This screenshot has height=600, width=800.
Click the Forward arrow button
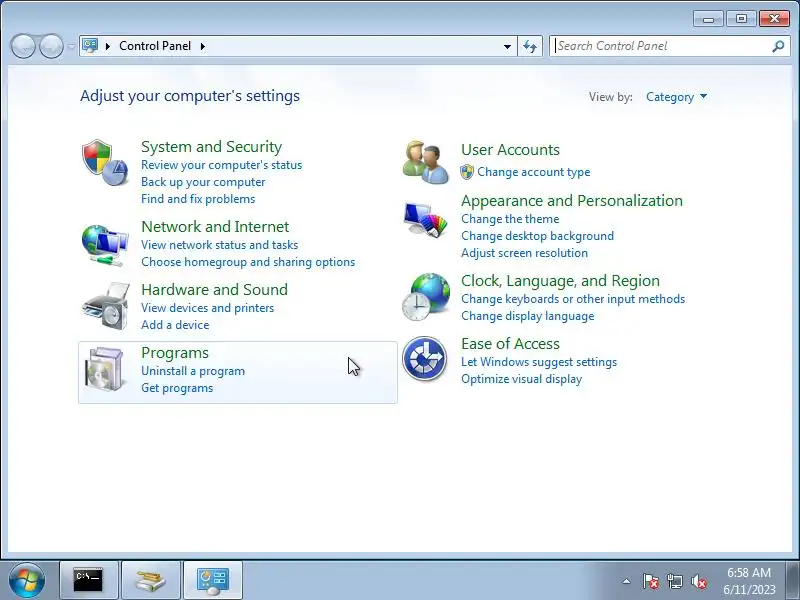pyautogui.click(x=51, y=46)
